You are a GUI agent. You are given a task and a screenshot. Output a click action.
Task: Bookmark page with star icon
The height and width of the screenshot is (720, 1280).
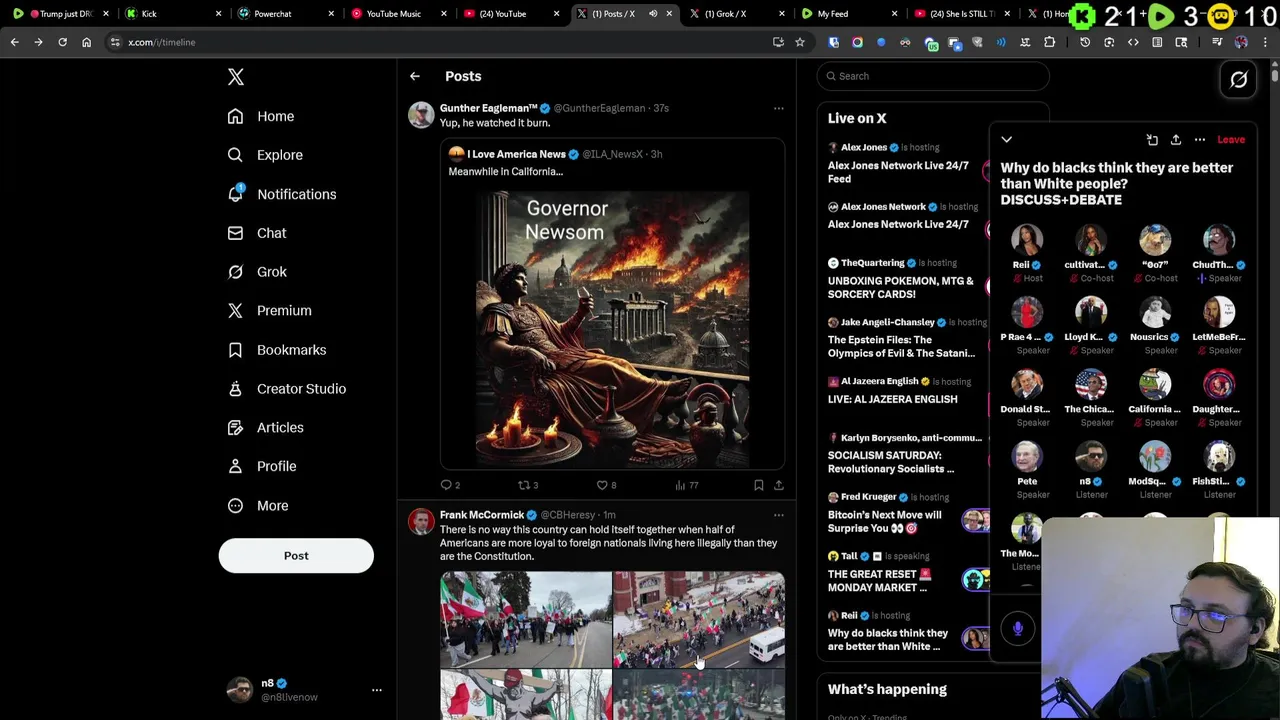pyautogui.click(x=800, y=42)
